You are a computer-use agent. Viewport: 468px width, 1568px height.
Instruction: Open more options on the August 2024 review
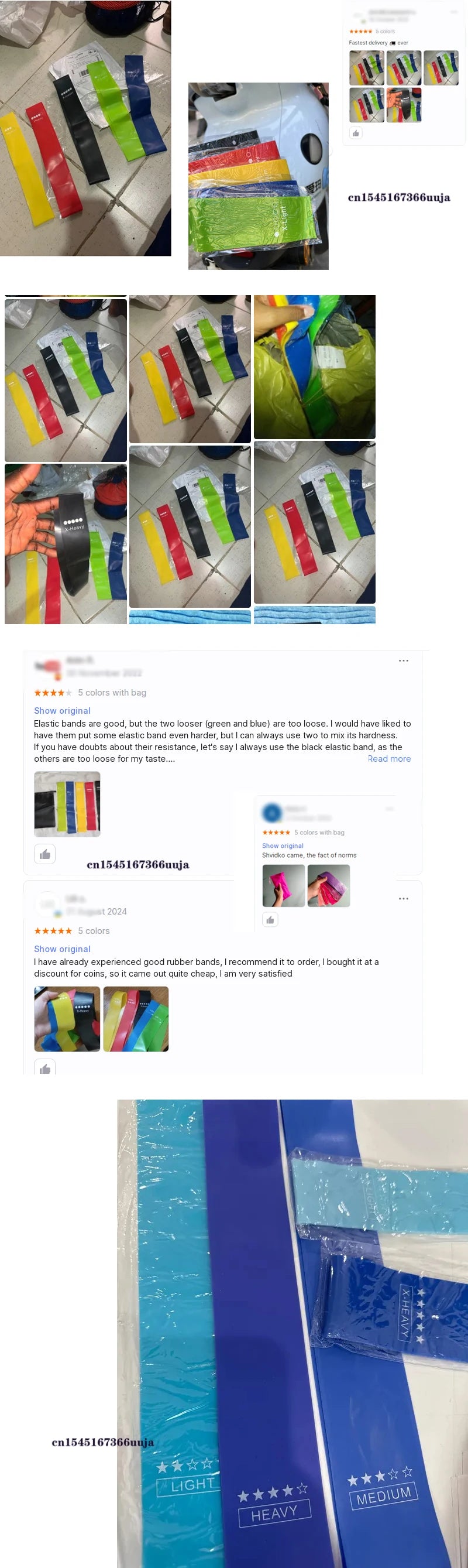(x=404, y=898)
